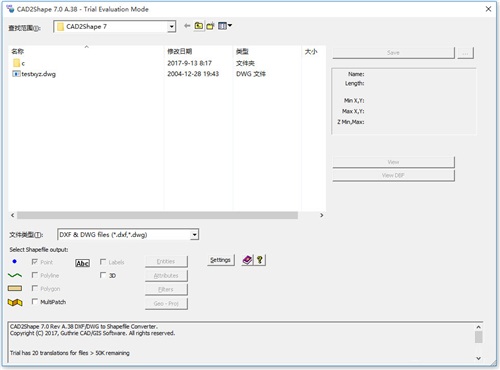Open the view menu icon
The height and width of the screenshot is (370, 500).
[x=225, y=26]
